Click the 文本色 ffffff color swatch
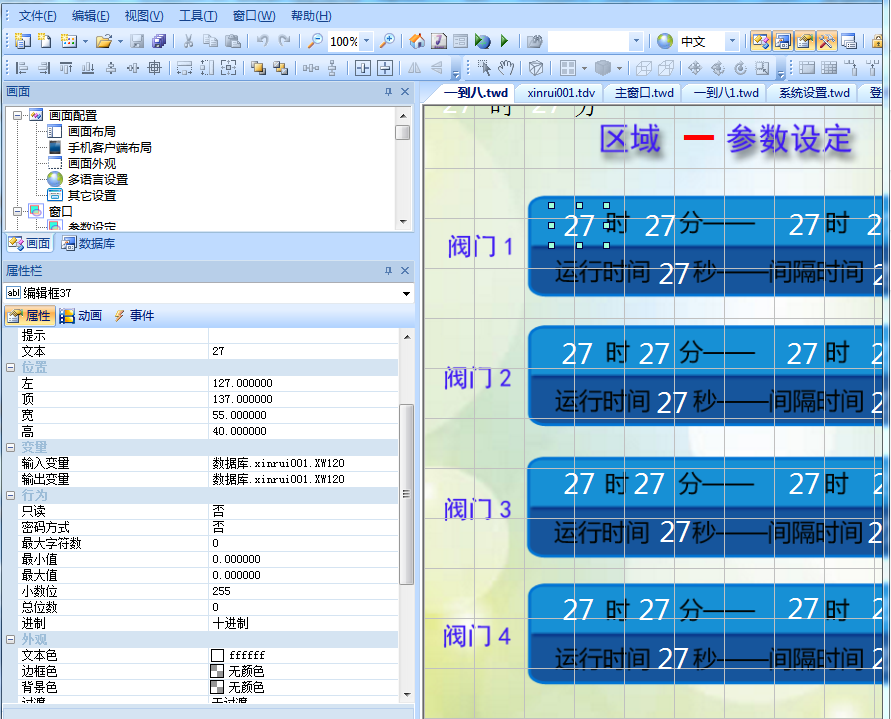 (x=217, y=655)
